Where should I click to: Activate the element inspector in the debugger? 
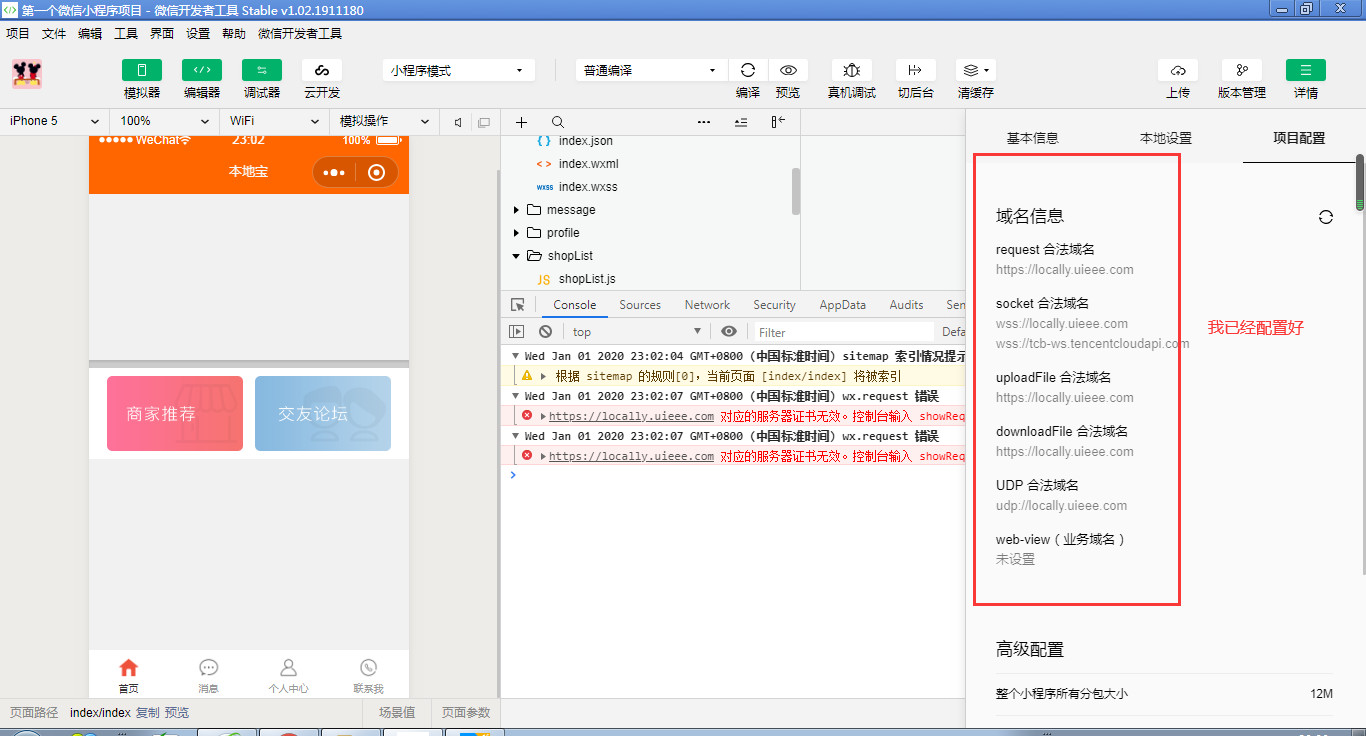coord(517,305)
